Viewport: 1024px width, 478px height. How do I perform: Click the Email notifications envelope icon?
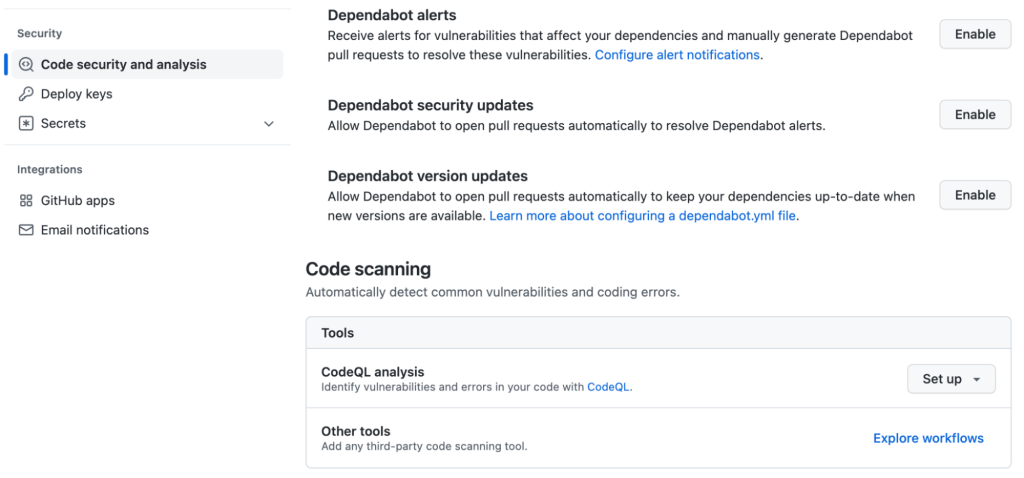[x=27, y=230]
